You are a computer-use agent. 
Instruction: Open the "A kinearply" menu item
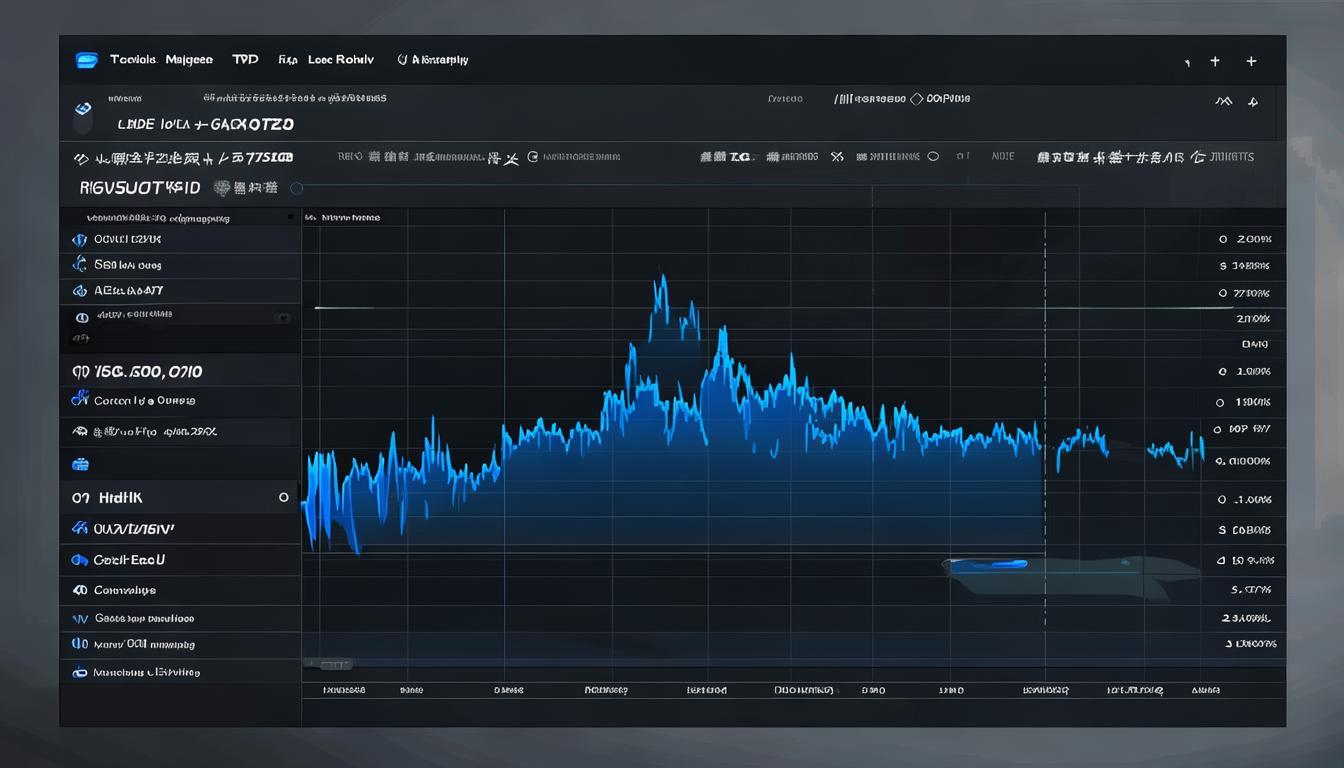[x=433, y=60]
